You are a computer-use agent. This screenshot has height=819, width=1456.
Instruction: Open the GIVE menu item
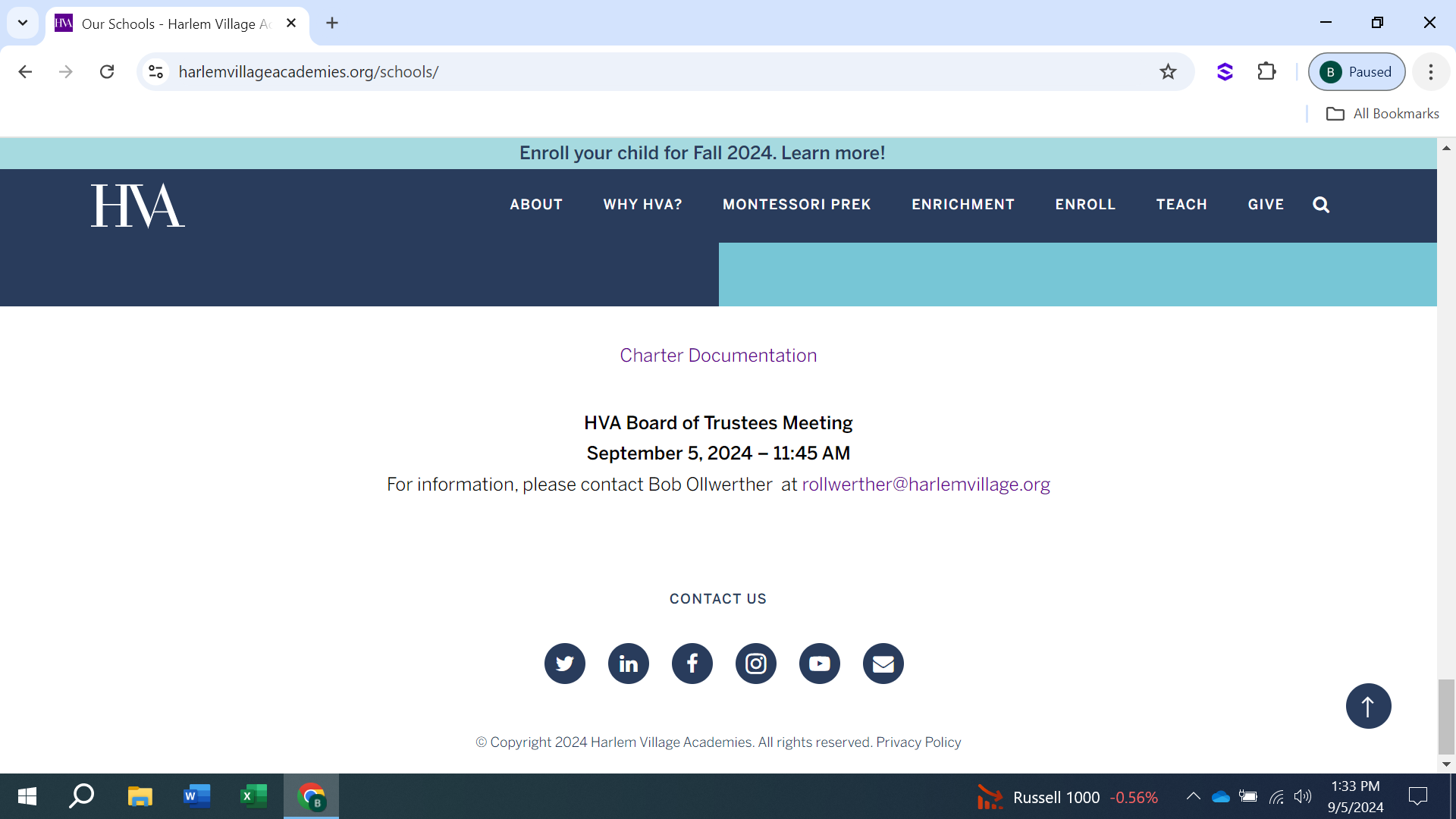pyautogui.click(x=1266, y=205)
